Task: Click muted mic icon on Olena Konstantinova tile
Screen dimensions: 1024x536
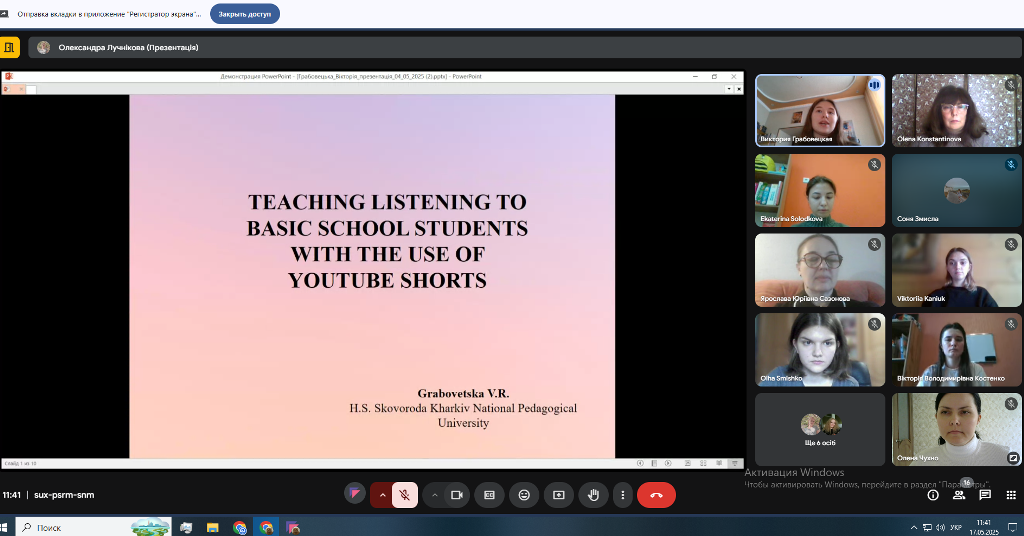Action: (x=1011, y=85)
